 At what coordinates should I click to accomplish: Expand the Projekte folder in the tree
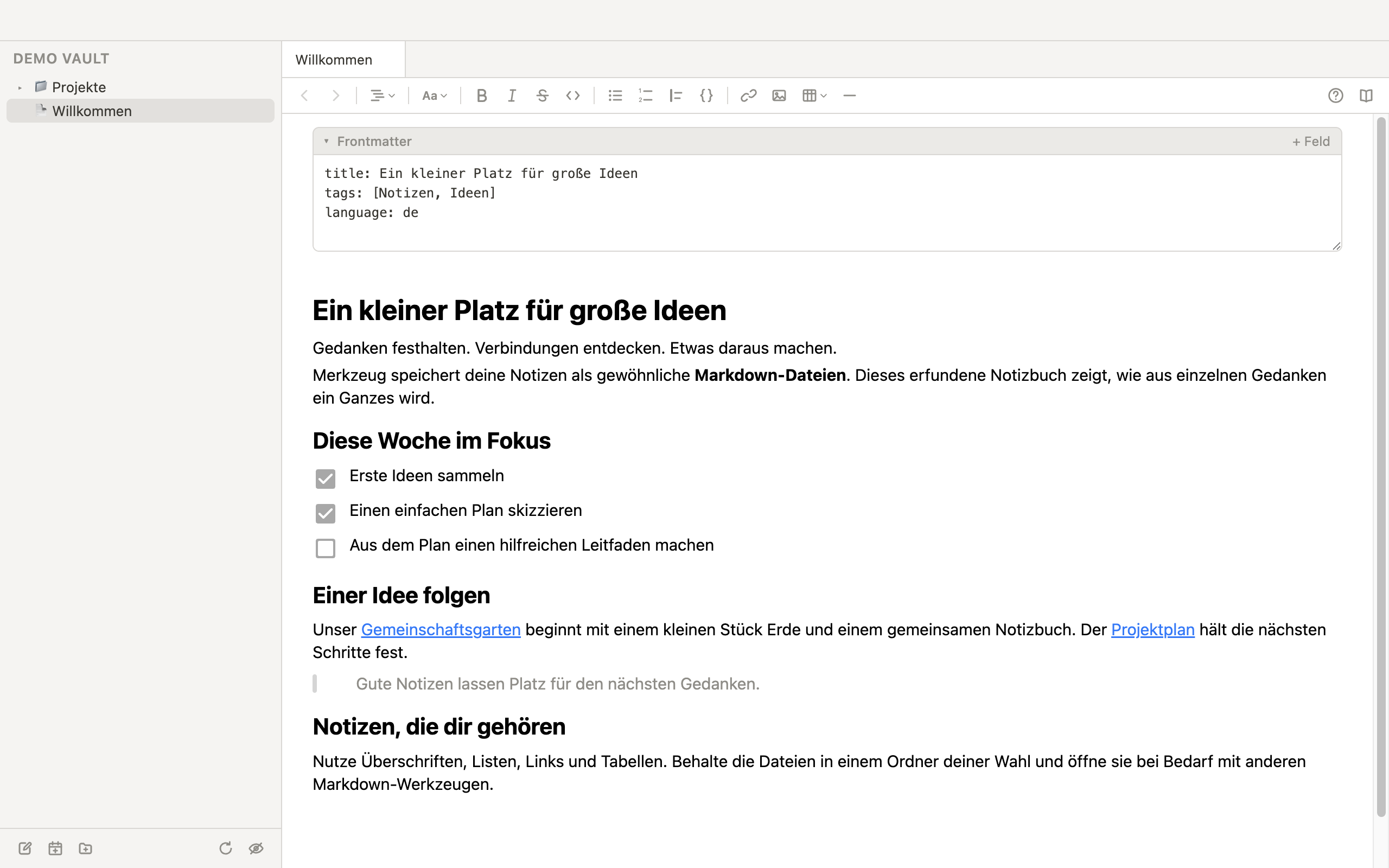point(20,88)
